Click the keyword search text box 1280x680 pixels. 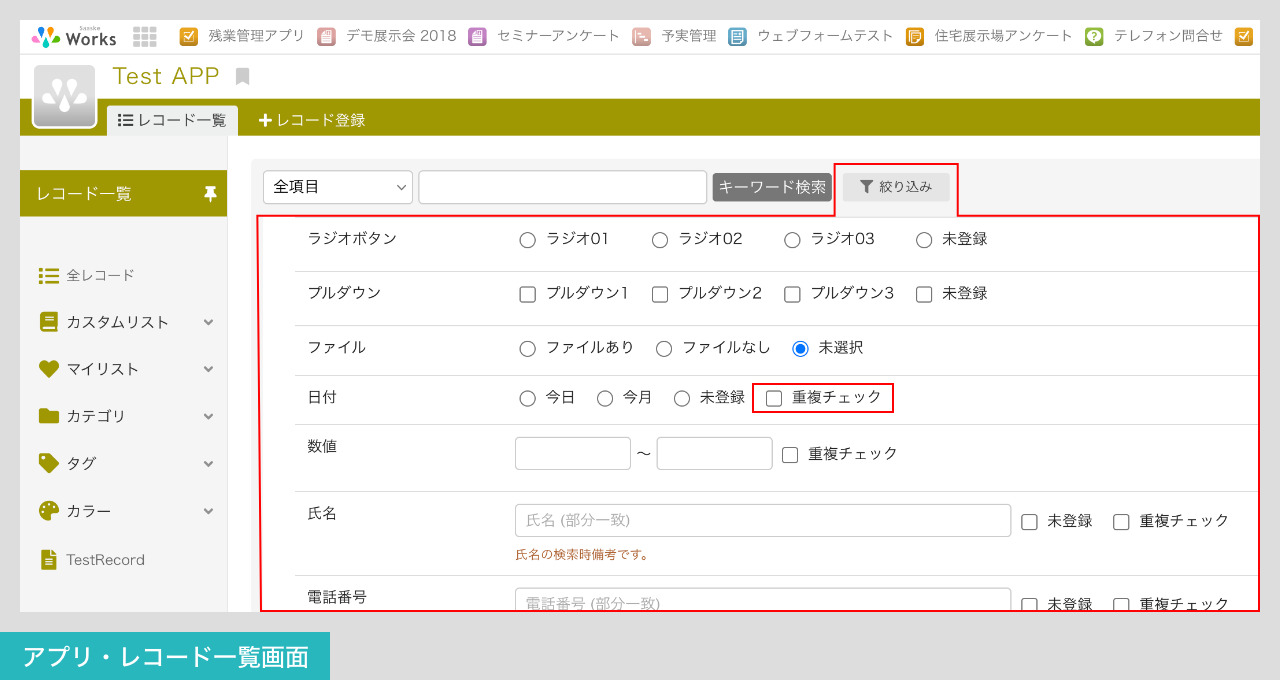point(563,187)
